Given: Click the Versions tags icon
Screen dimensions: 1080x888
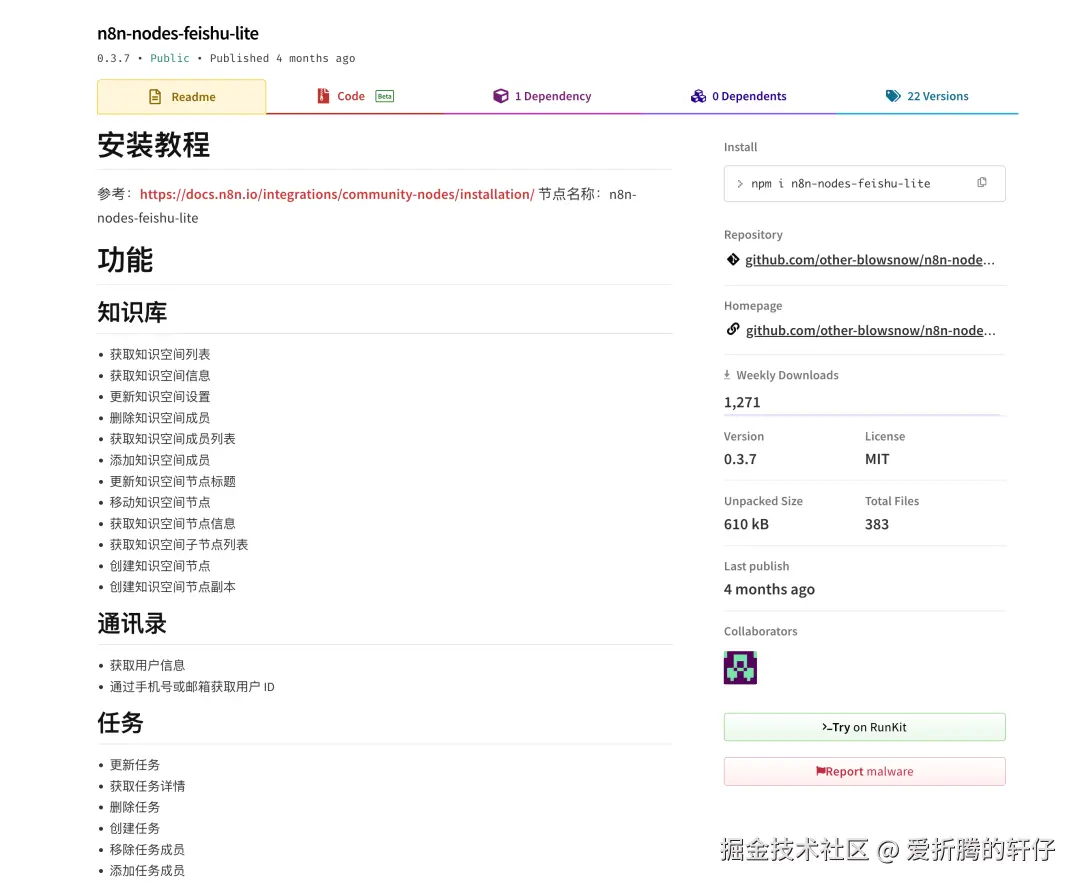Looking at the screenshot, I should tap(893, 96).
